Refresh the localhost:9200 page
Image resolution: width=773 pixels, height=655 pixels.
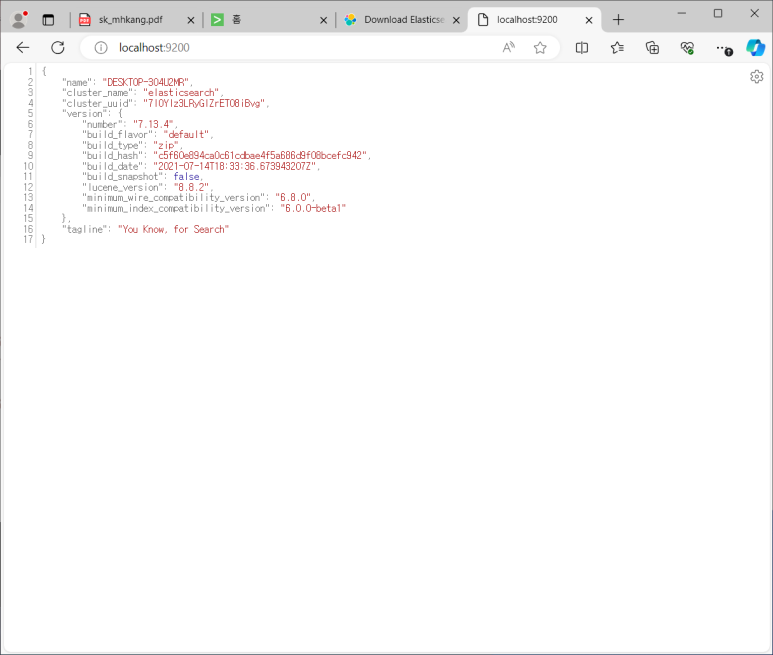coord(58,47)
